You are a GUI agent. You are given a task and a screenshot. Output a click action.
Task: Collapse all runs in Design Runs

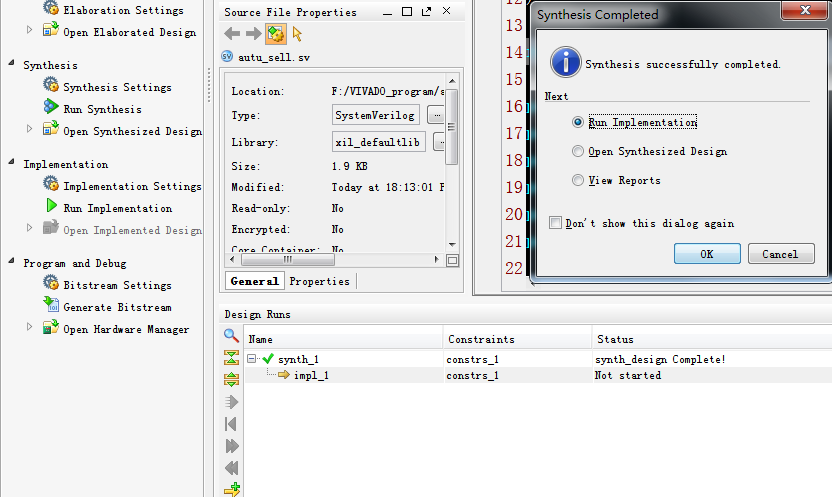(231, 358)
